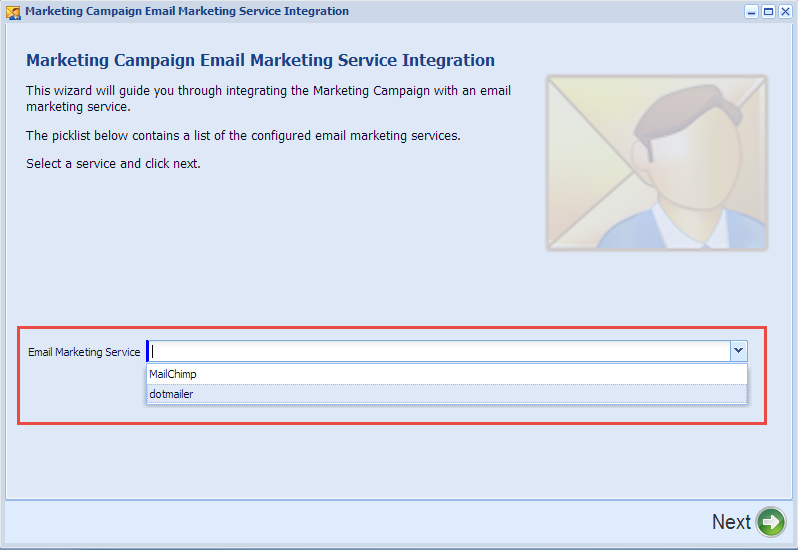This screenshot has height=550, width=798.
Task: Click the 'picklist below contains' sentence
Action: pyautogui.click(x=243, y=136)
